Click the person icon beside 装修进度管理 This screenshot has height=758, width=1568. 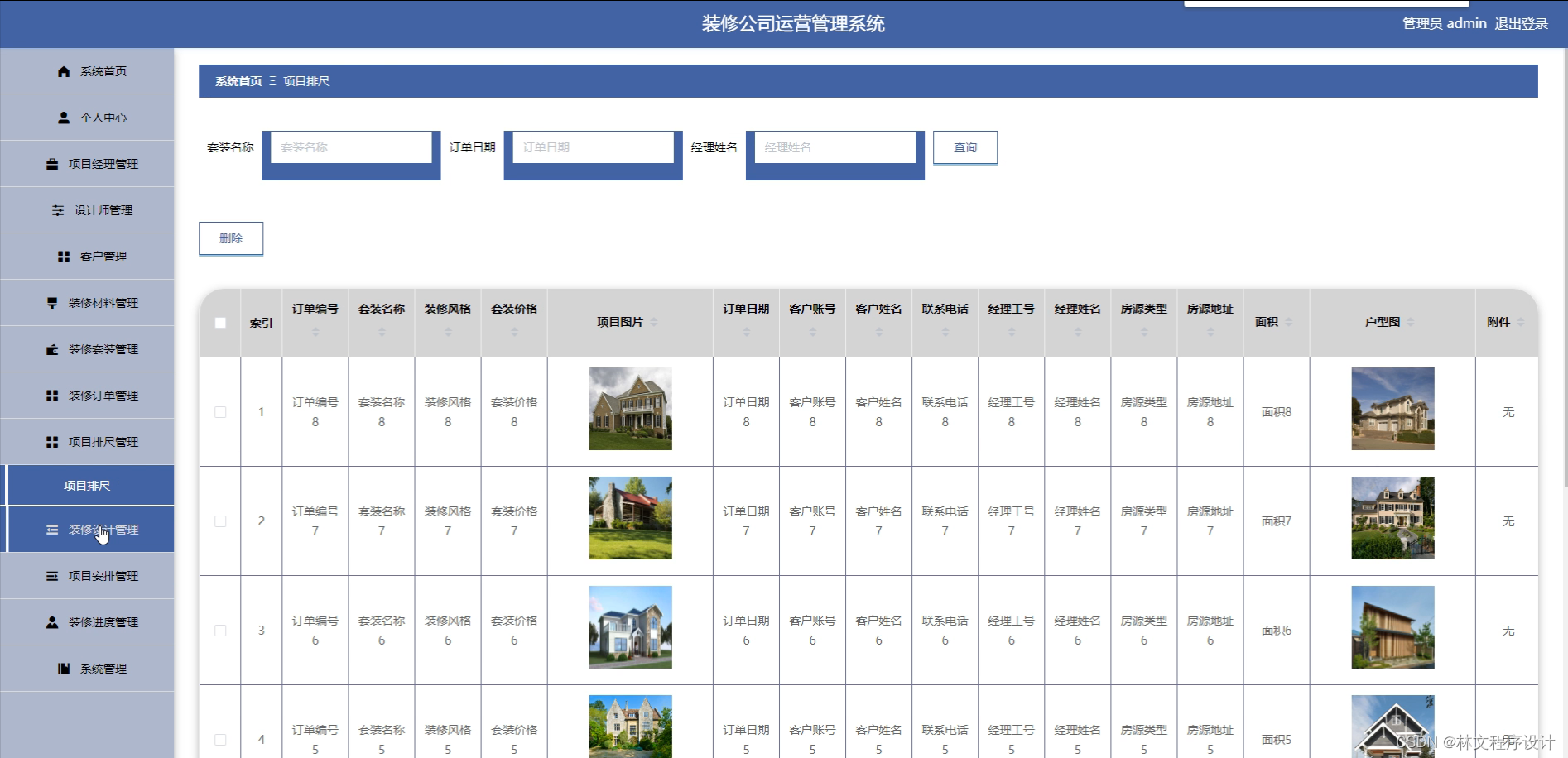point(51,622)
